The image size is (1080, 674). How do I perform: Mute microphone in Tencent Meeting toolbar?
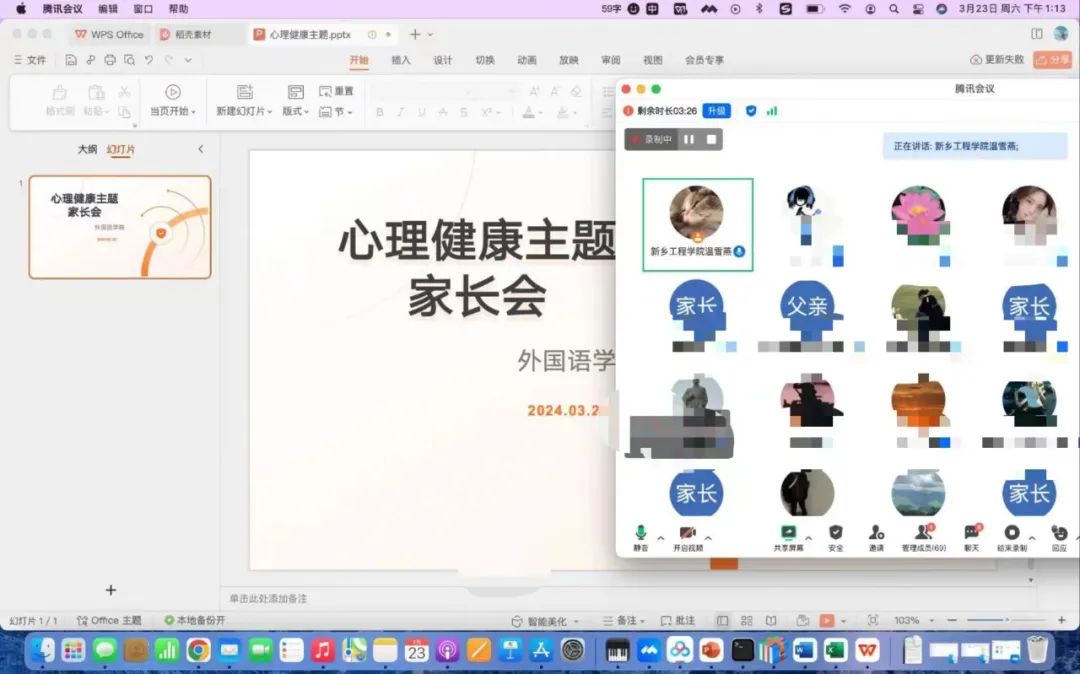[641, 535]
